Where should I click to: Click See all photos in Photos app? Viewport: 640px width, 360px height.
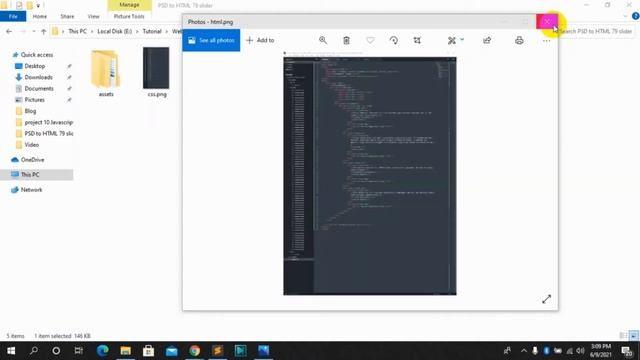point(211,40)
